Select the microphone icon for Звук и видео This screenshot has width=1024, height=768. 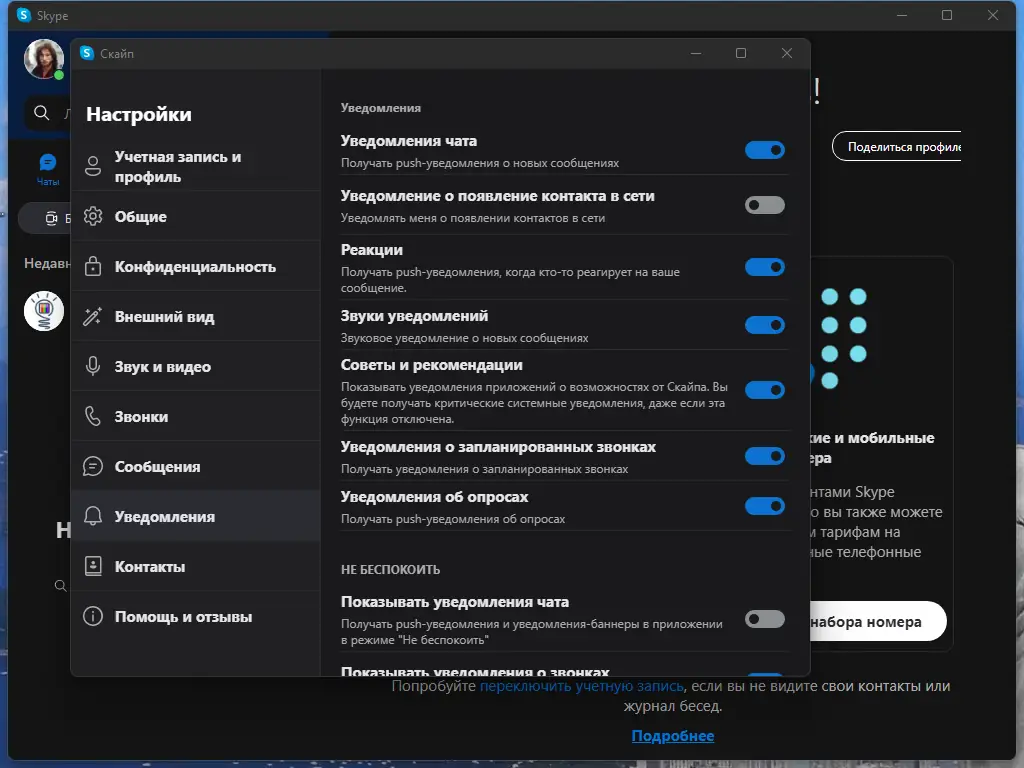coord(93,366)
